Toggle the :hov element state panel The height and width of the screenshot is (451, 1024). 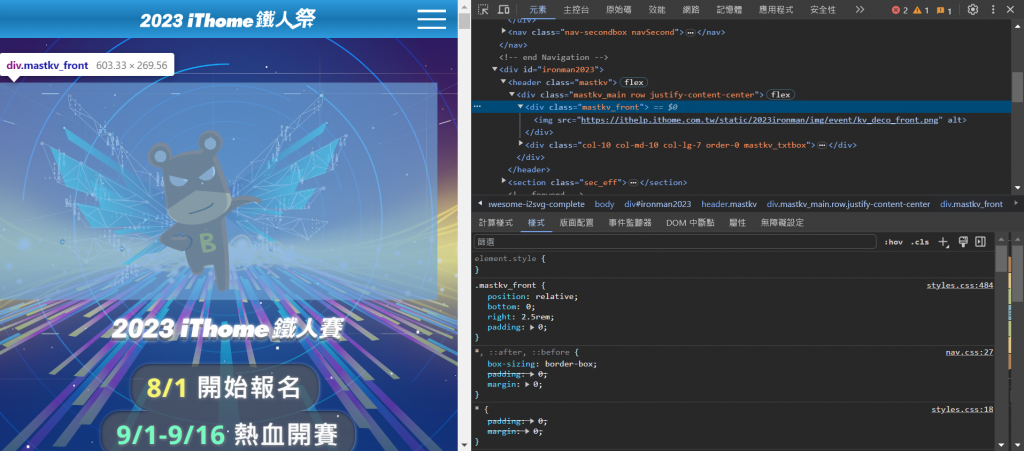click(893, 242)
